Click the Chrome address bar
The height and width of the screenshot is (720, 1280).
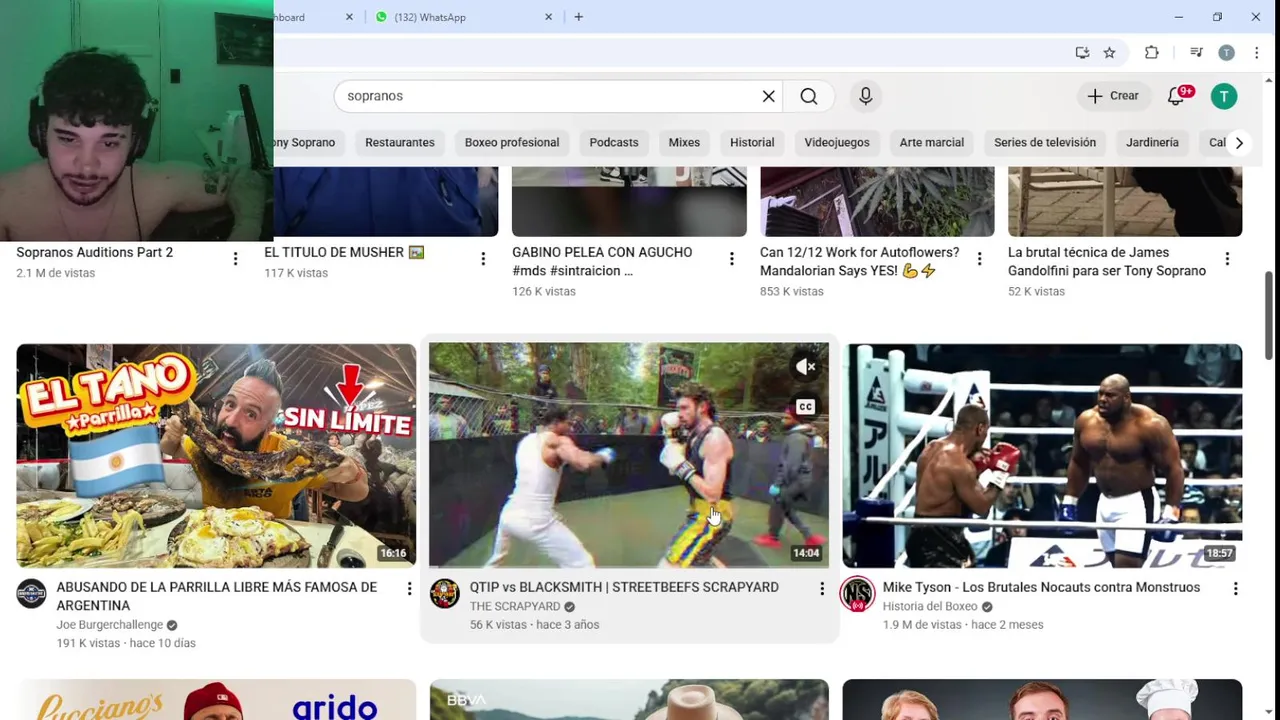(670, 53)
